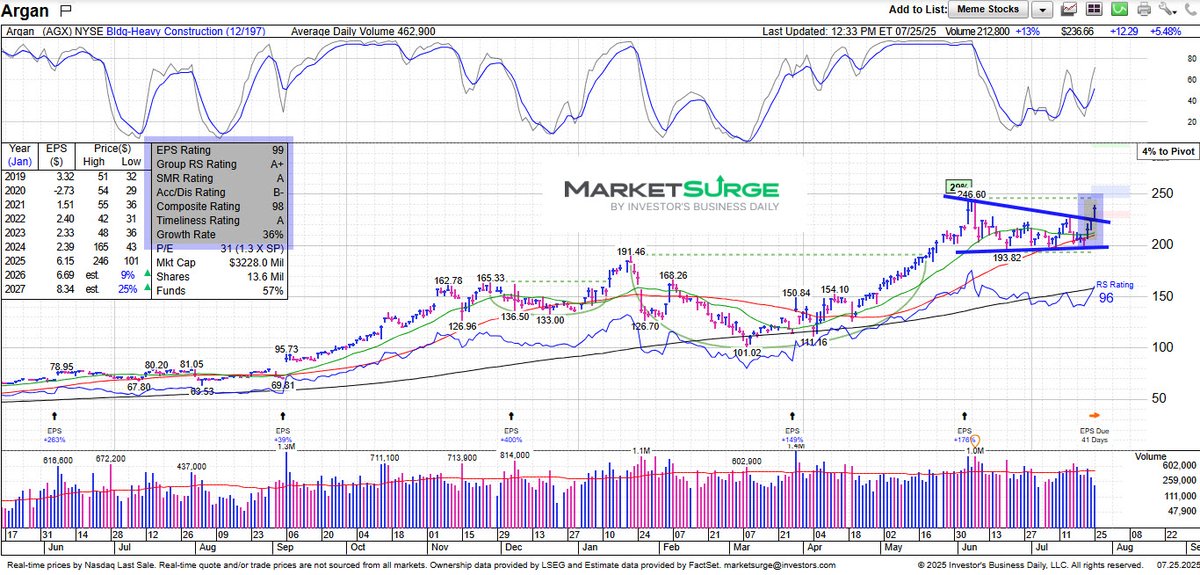
Task: Click the Shares 13.6 Mil row
Action: pyautogui.click(x=219, y=276)
